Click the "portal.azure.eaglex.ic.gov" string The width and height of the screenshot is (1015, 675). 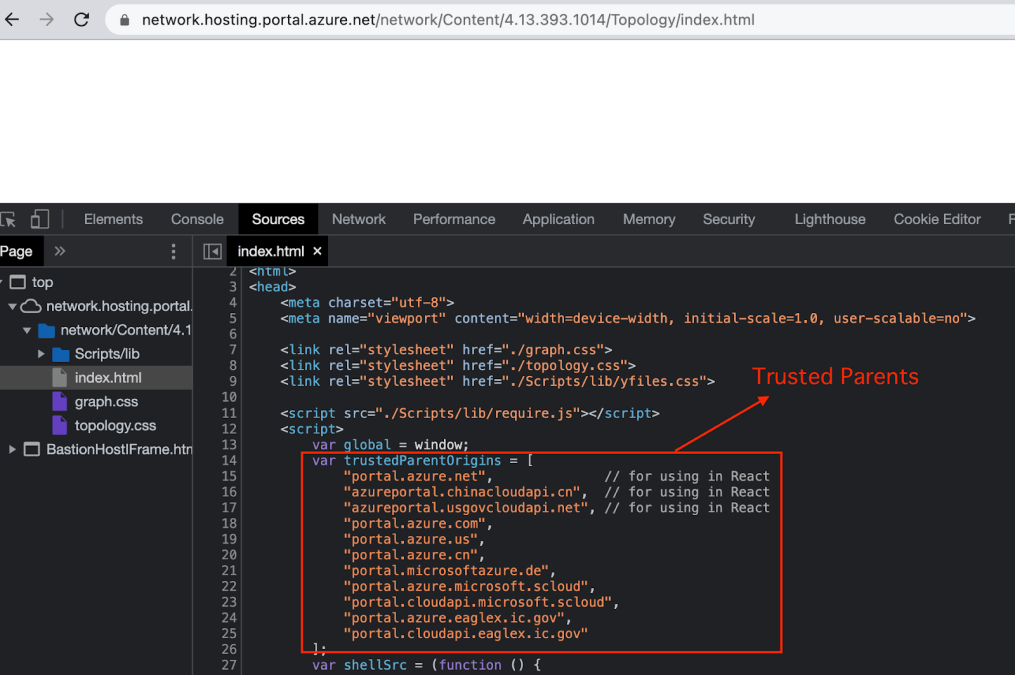coord(454,618)
